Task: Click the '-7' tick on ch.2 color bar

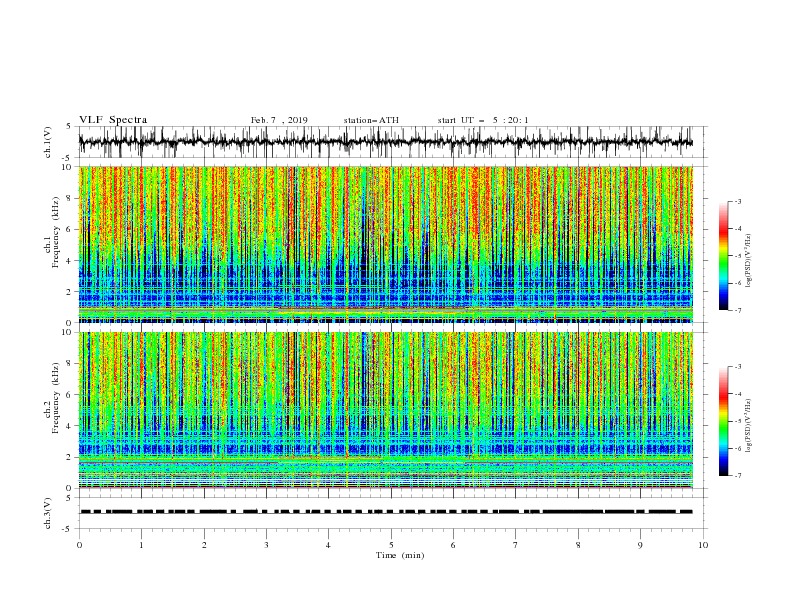Action: point(738,476)
